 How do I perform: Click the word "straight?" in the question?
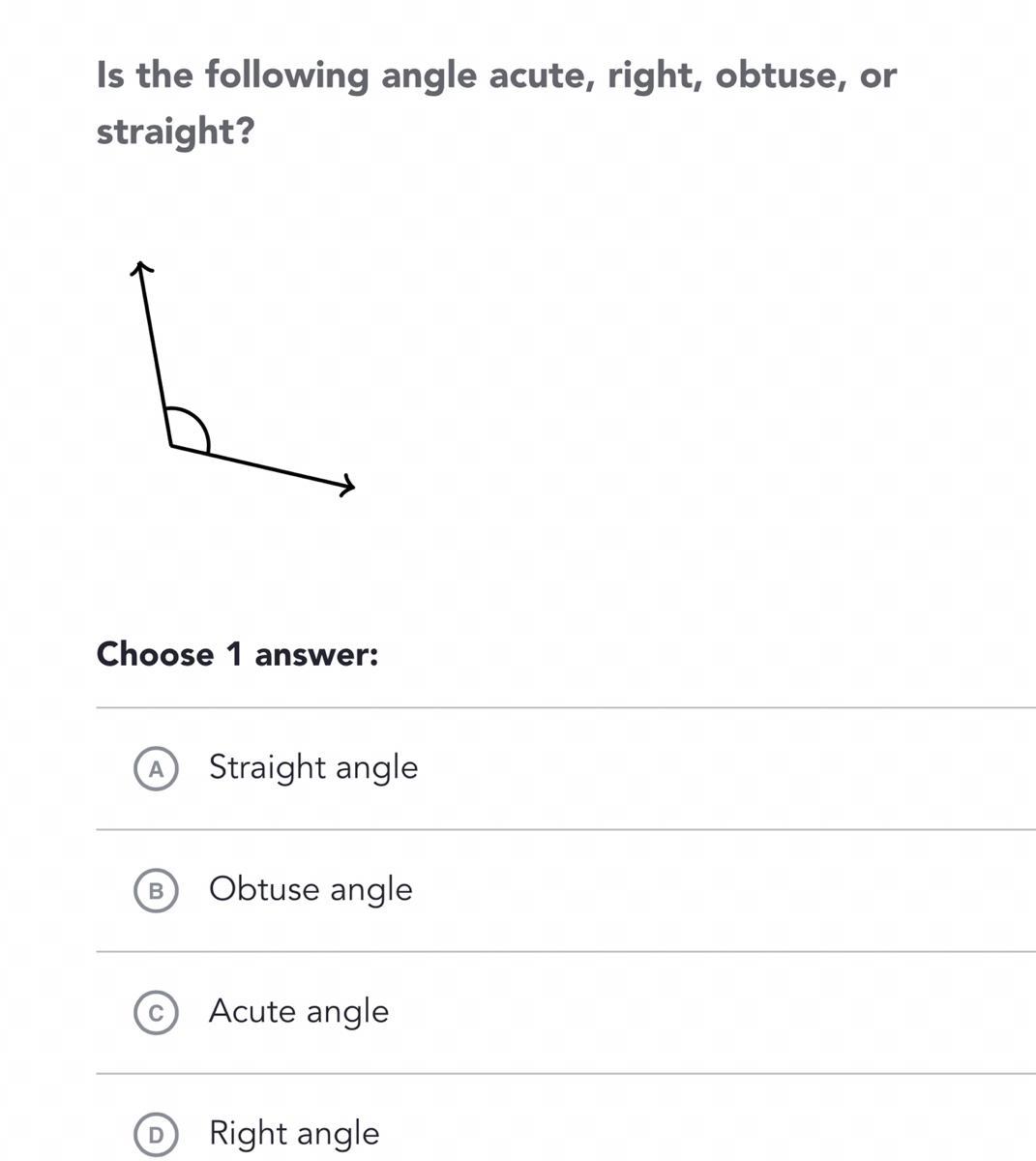(x=174, y=131)
